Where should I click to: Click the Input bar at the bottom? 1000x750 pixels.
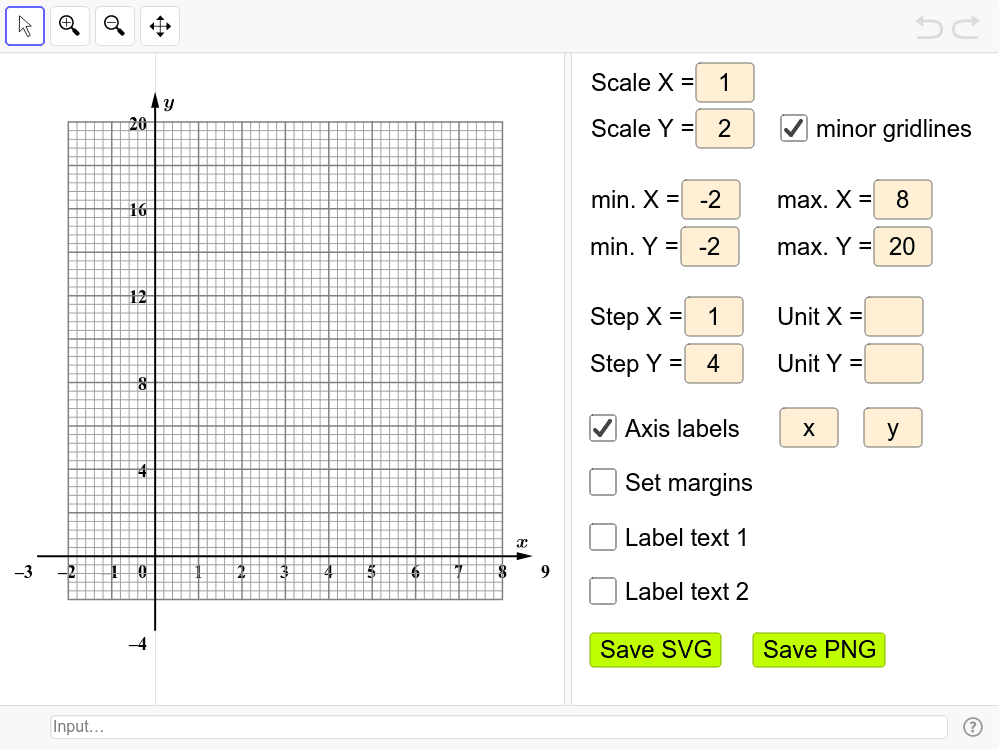point(498,727)
